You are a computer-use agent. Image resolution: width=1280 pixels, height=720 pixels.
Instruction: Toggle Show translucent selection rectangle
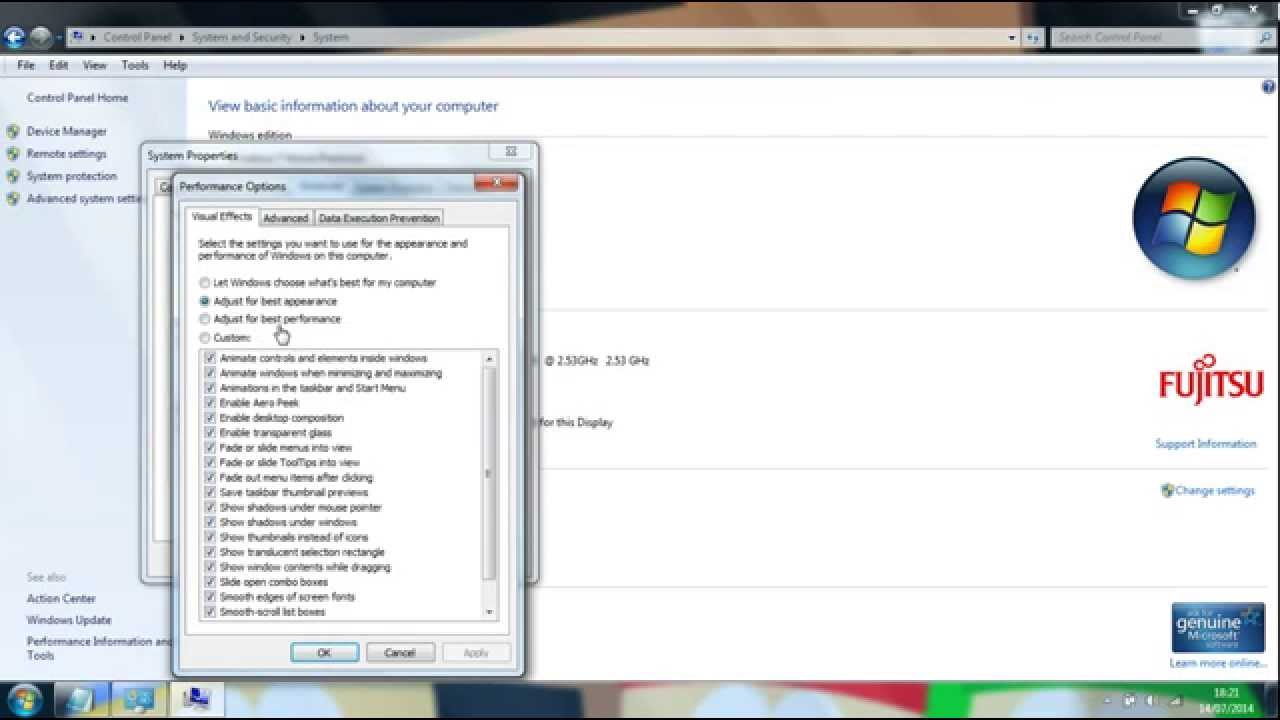(210, 552)
